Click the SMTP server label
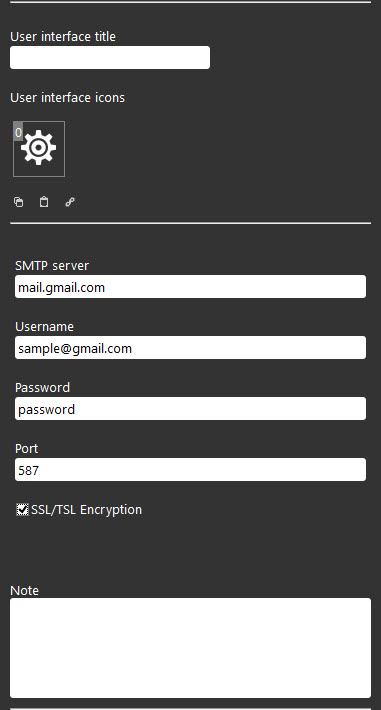The width and height of the screenshot is (381, 710). pyautogui.click(x=52, y=266)
